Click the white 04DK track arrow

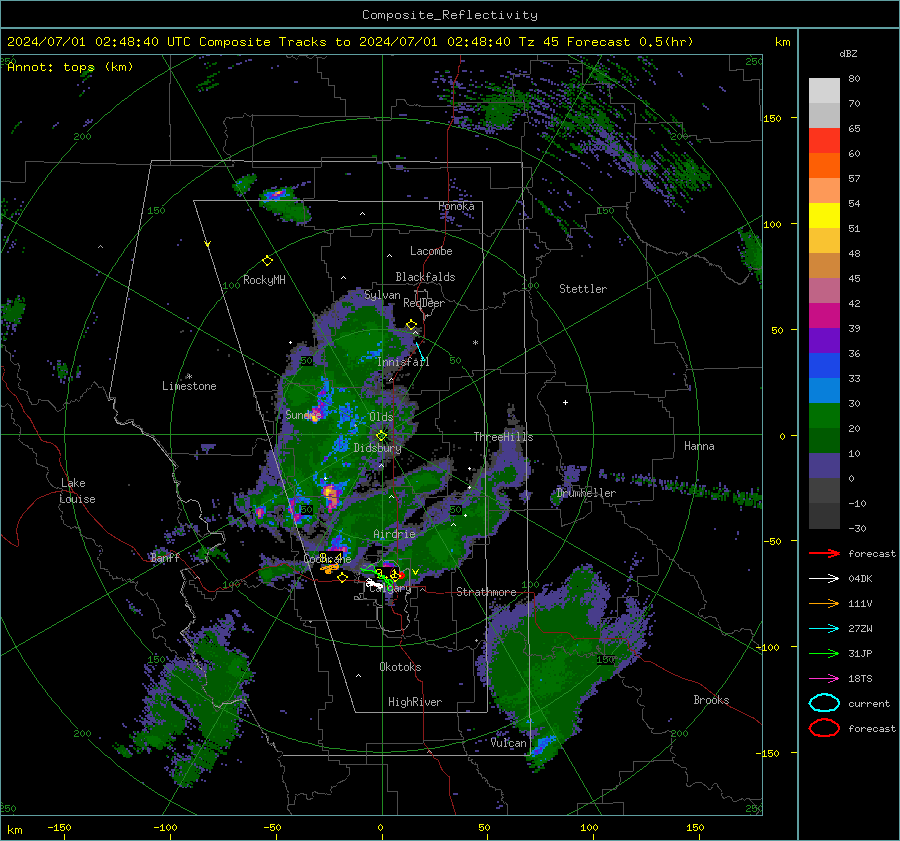pyautogui.click(x=824, y=579)
